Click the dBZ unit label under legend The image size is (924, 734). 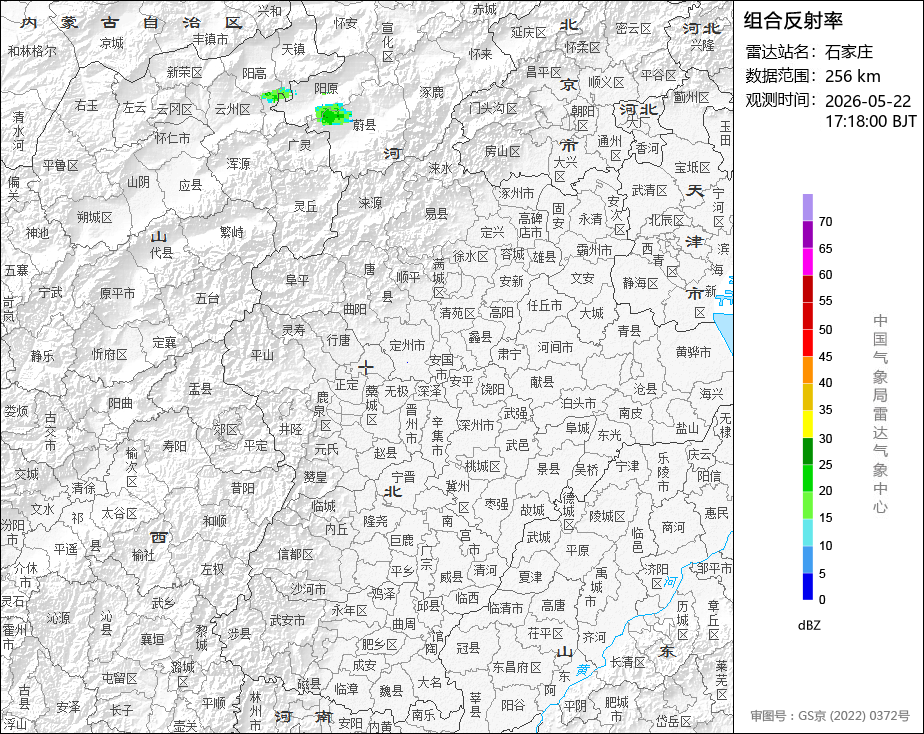[808, 626]
